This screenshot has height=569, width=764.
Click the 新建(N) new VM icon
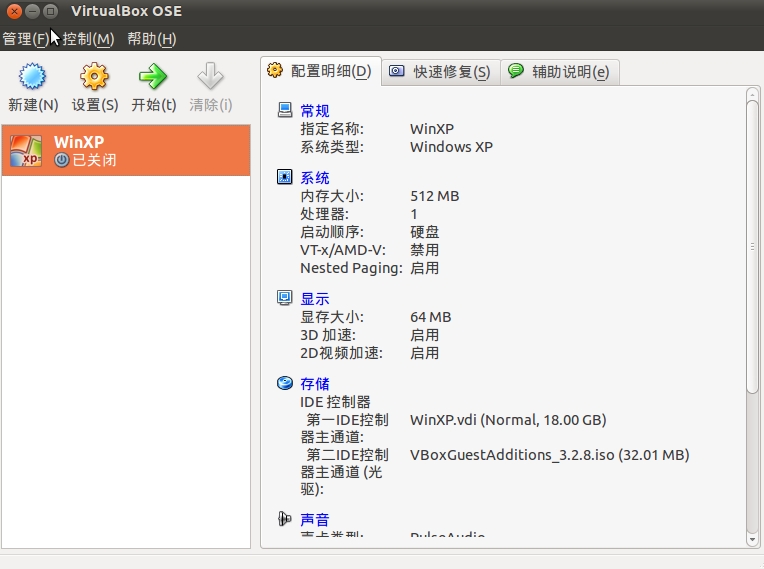coord(33,76)
